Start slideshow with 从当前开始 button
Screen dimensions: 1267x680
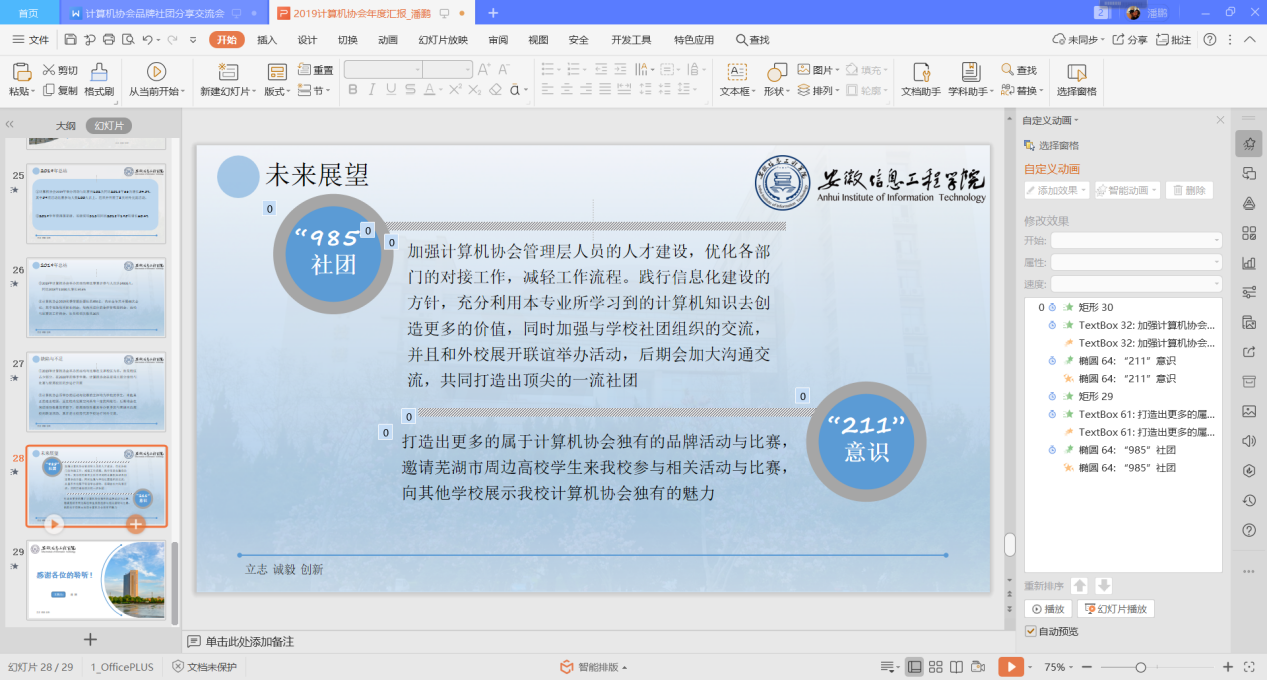pyautogui.click(x=157, y=80)
